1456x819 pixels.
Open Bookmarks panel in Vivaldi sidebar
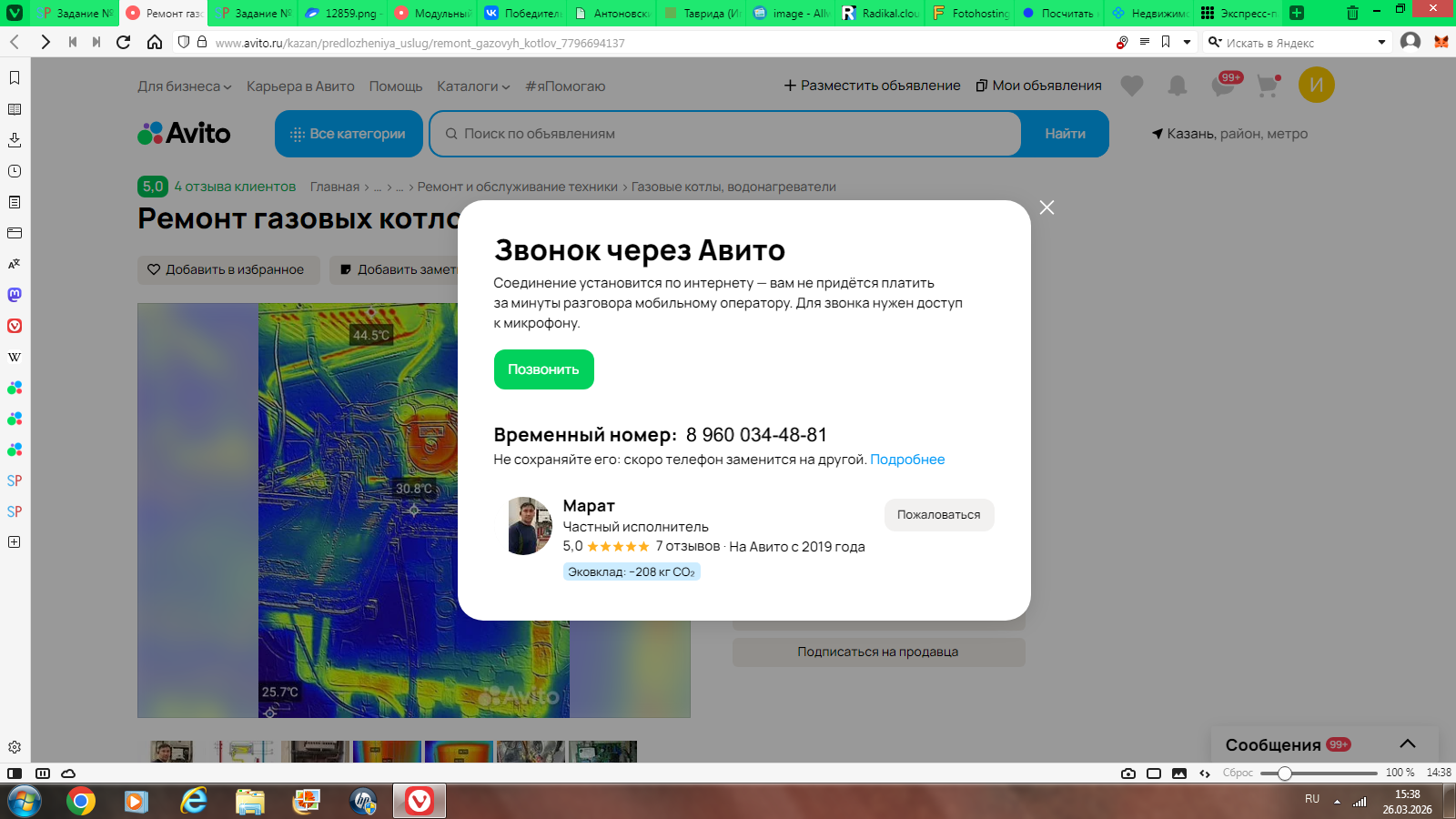click(x=15, y=78)
